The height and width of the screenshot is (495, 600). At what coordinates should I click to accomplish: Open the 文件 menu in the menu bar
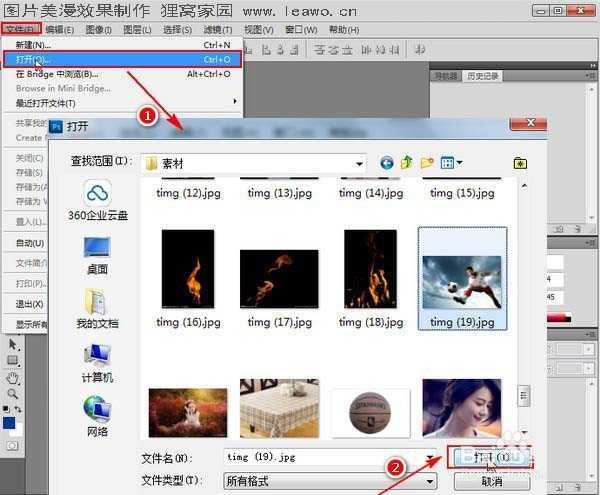pyautogui.click(x=21, y=29)
